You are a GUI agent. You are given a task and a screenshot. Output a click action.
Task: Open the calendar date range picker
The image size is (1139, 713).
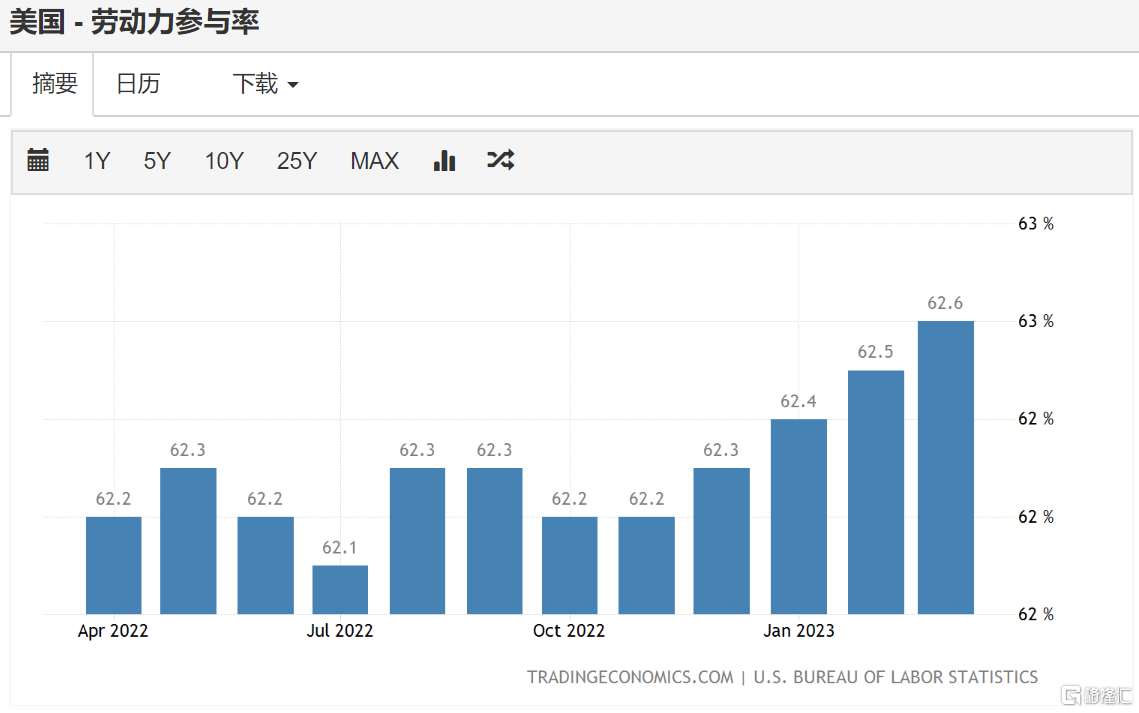tap(38, 160)
